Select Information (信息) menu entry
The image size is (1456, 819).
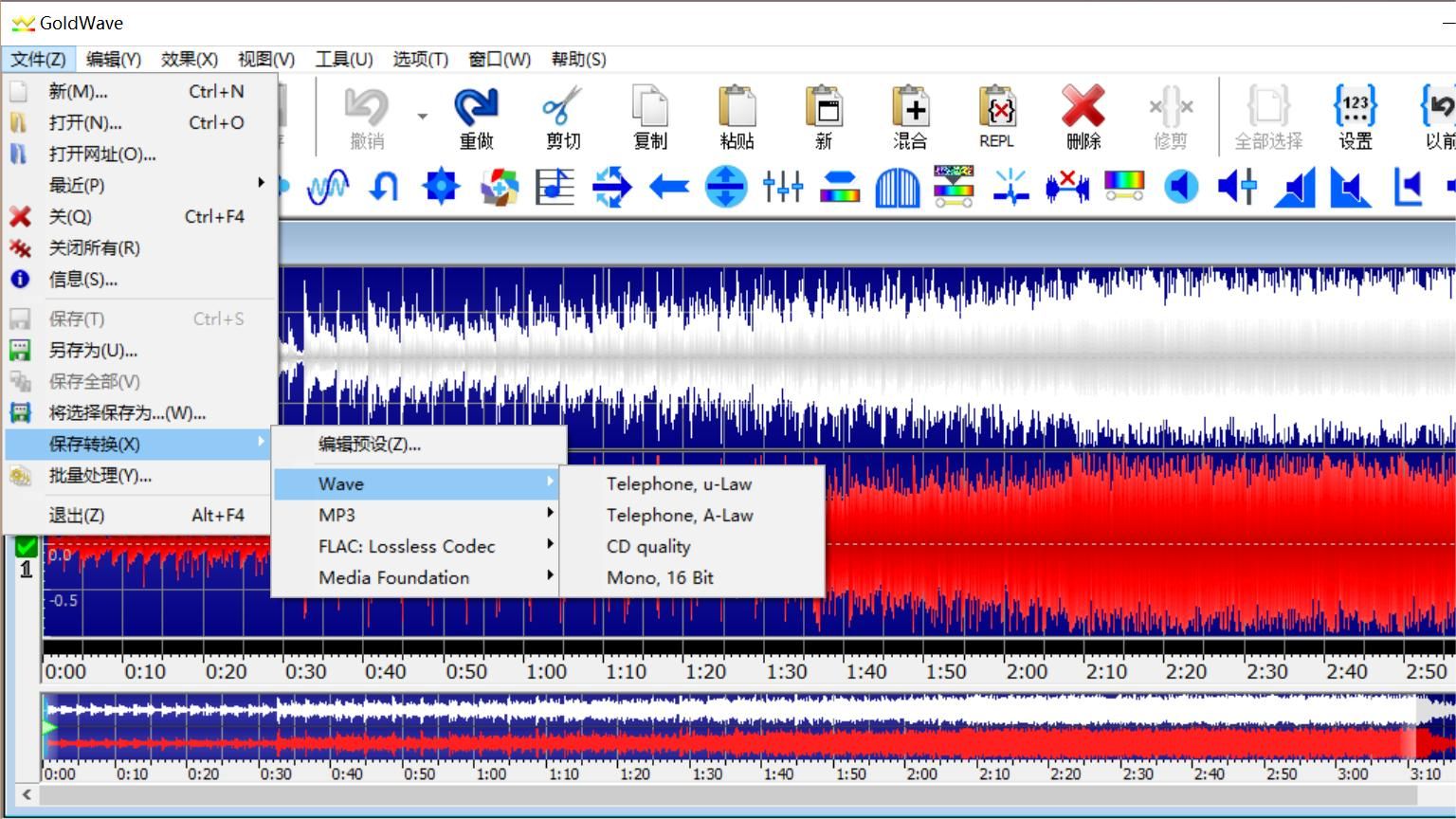coord(140,279)
